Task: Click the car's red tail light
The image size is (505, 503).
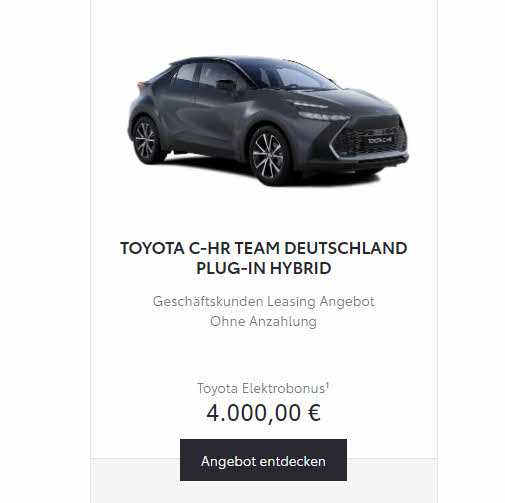Action: 142,84
